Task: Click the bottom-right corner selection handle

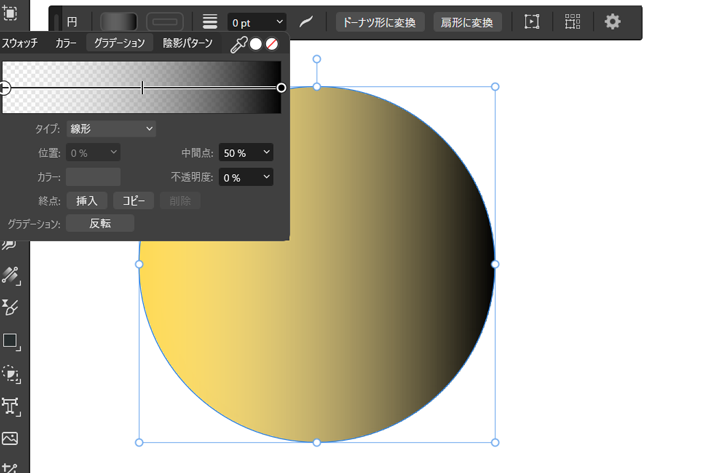Action: click(495, 442)
